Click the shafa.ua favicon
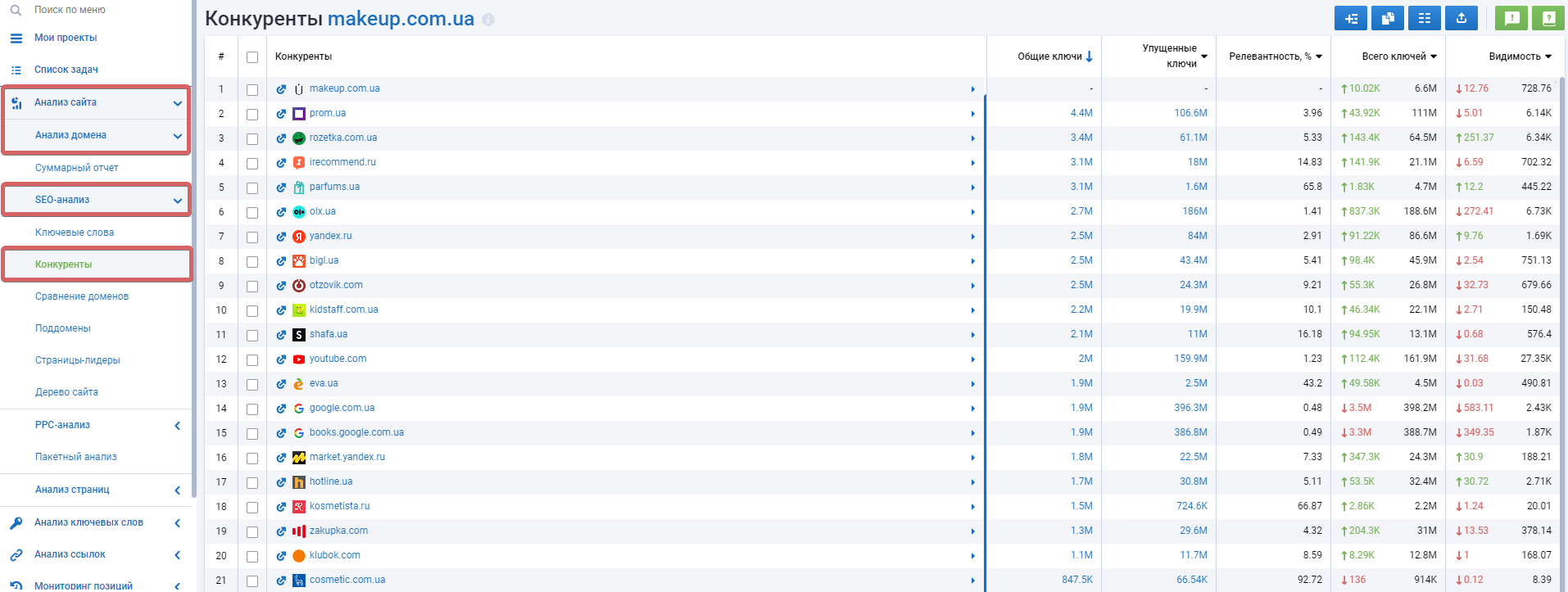The image size is (1568, 592). click(299, 335)
